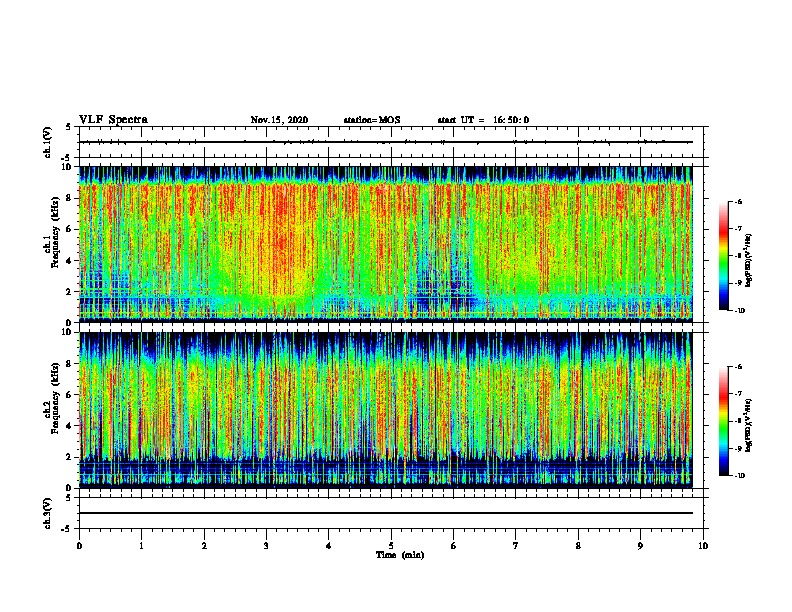Click the "6" kHz tick on ch.1 frequency axis

pyautogui.click(x=70, y=229)
